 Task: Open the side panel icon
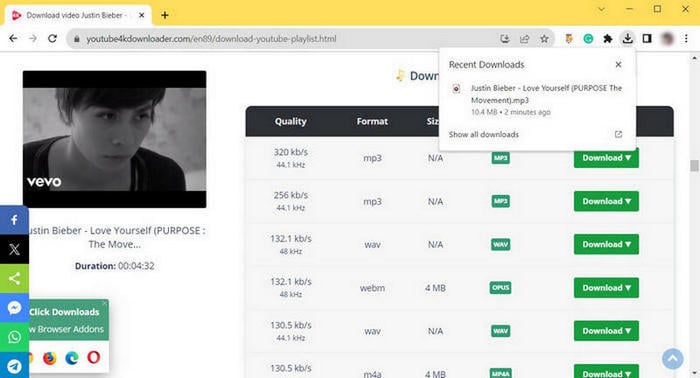click(647, 39)
